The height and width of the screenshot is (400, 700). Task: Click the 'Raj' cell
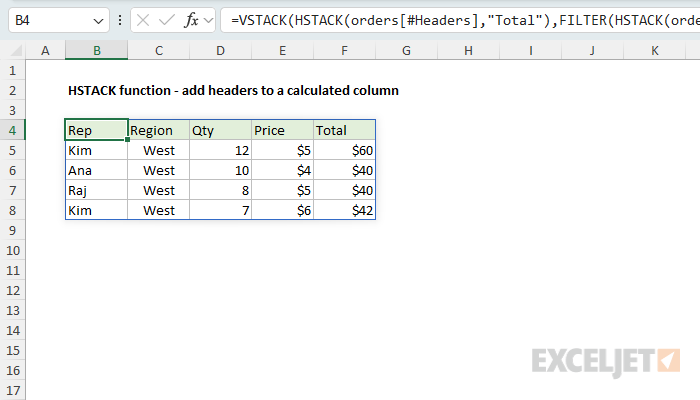tap(96, 191)
